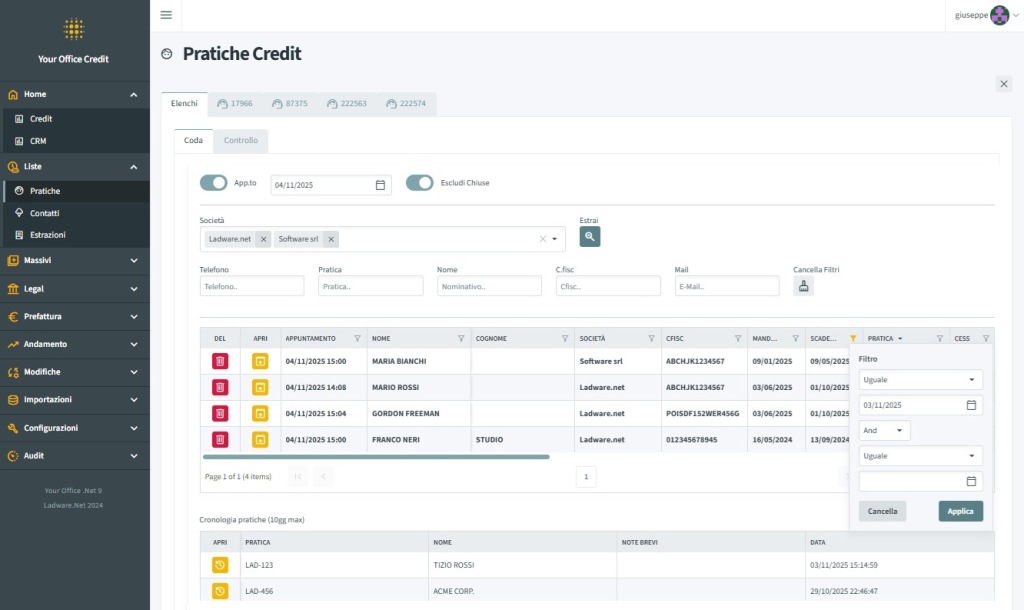Click the table horizontal scrollbar
Image resolution: width=1024 pixels, height=610 pixels.
coord(376,457)
